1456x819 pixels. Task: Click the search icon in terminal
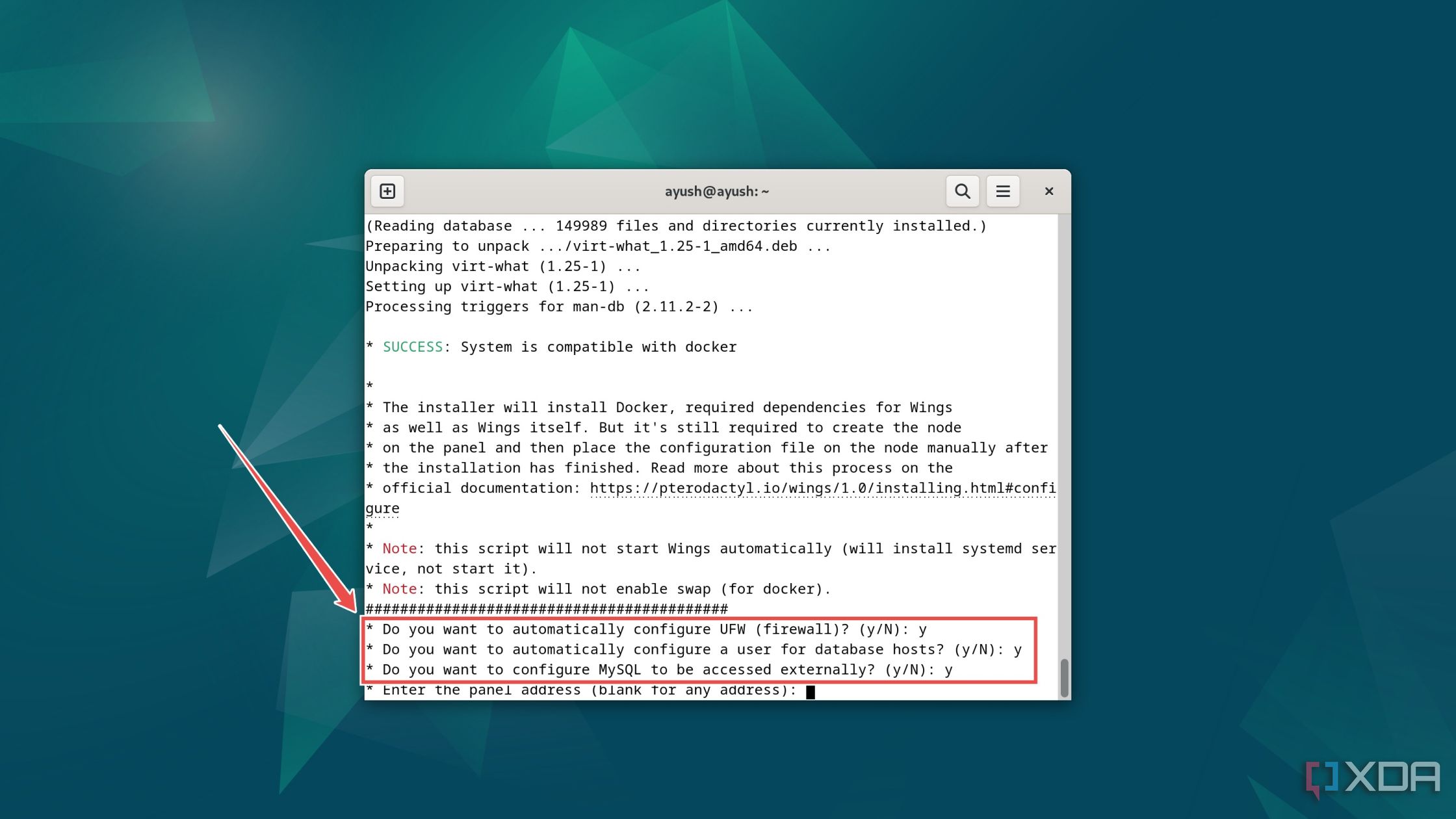pos(961,191)
